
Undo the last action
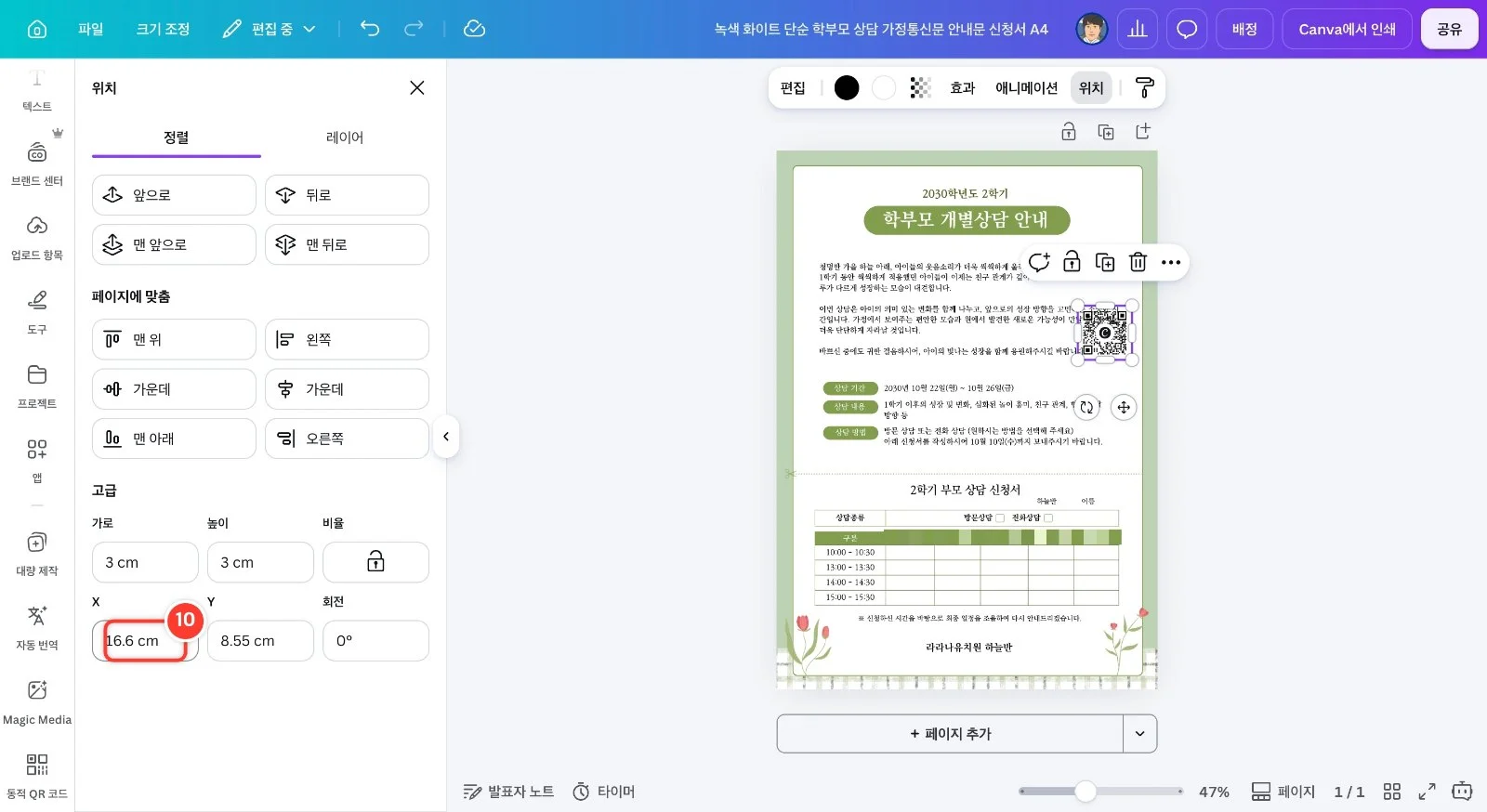(370, 29)
